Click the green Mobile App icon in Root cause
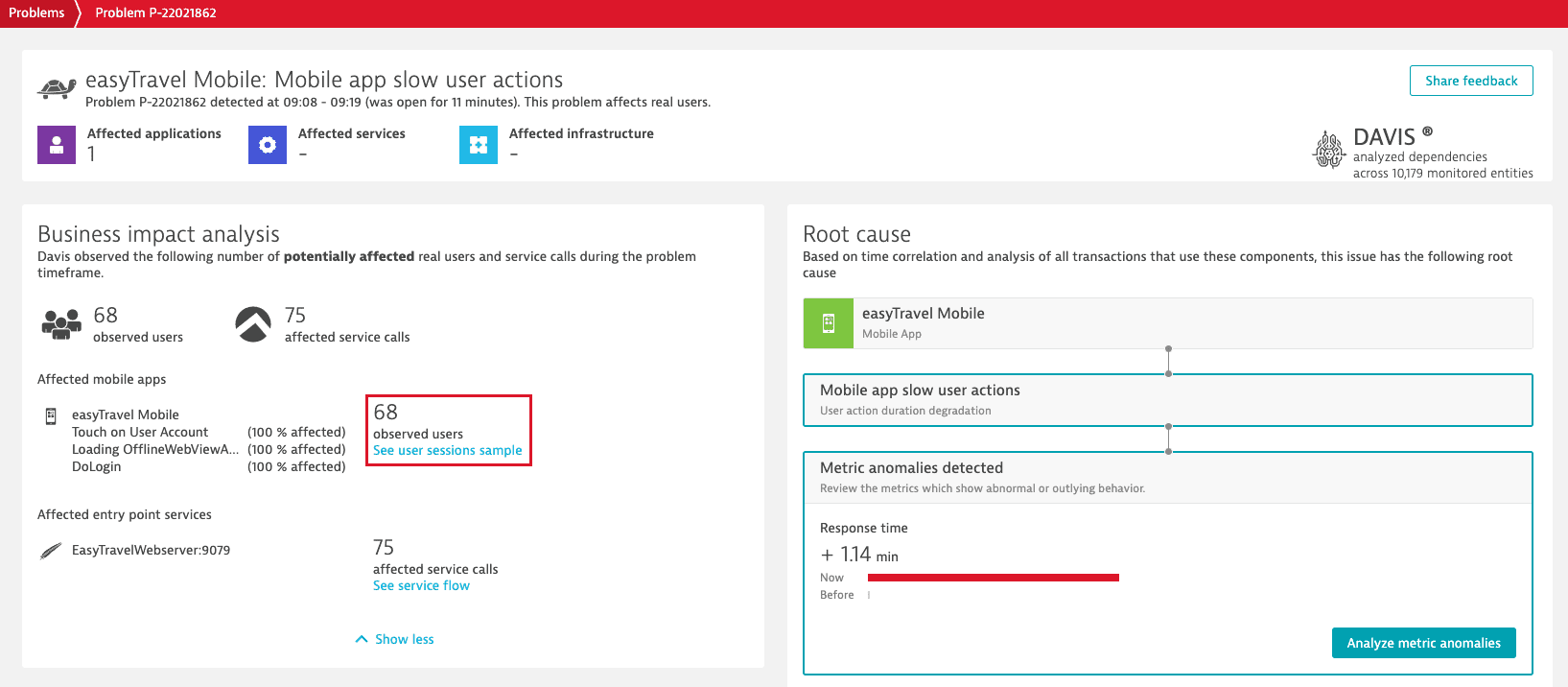 [829, 323]
